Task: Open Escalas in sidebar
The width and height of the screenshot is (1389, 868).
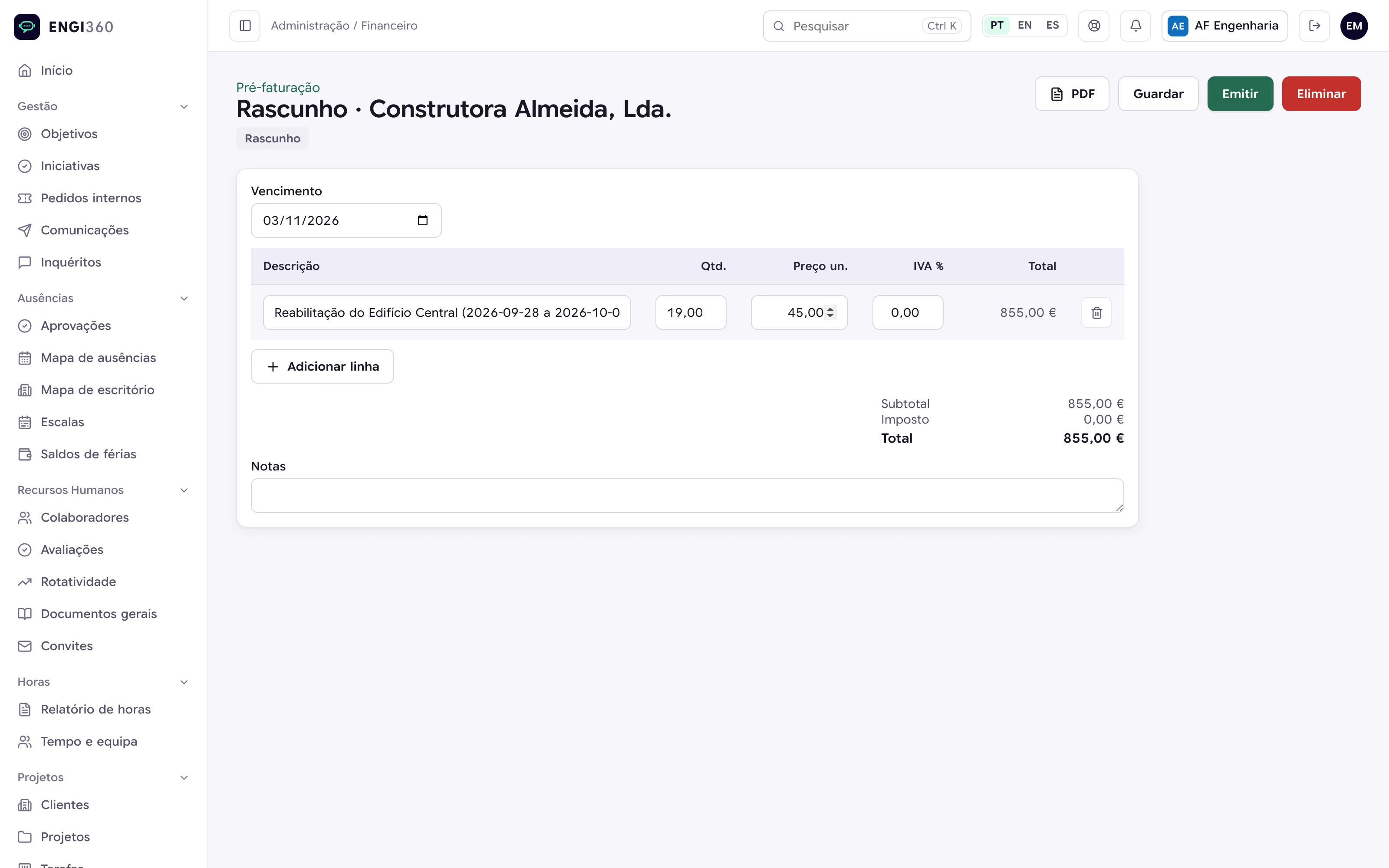Action: tap(104, 422)
